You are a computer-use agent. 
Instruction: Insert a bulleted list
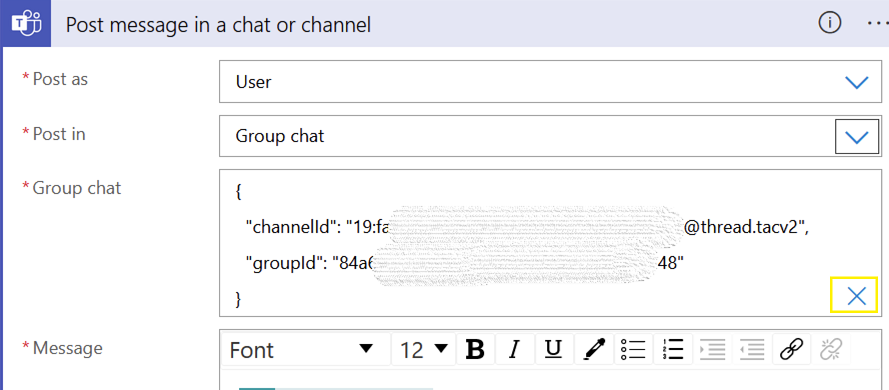coord(633,350)
